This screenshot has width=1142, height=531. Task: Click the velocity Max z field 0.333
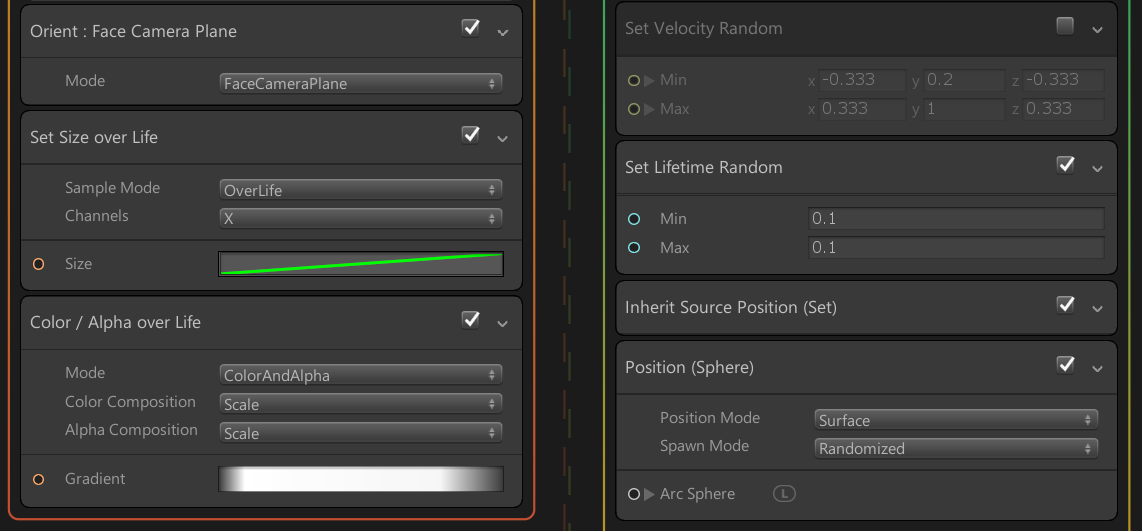coord(1063,109)
